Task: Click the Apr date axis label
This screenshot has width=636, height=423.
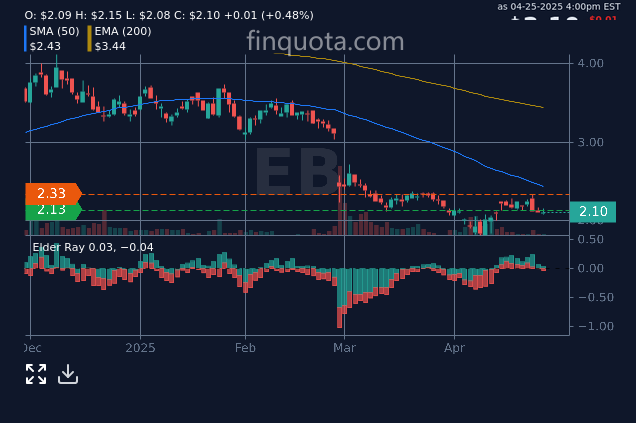Action: coord(454,348)
